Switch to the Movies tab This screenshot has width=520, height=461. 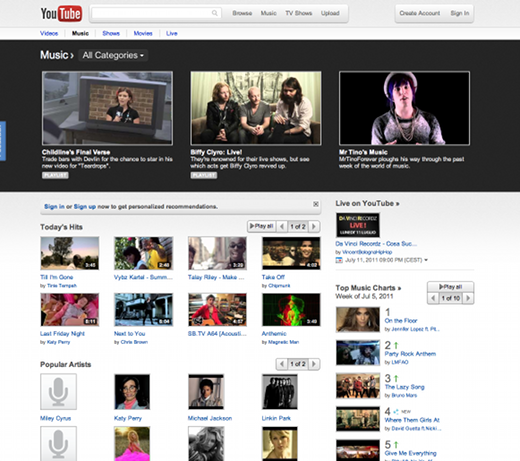point(143,33)
